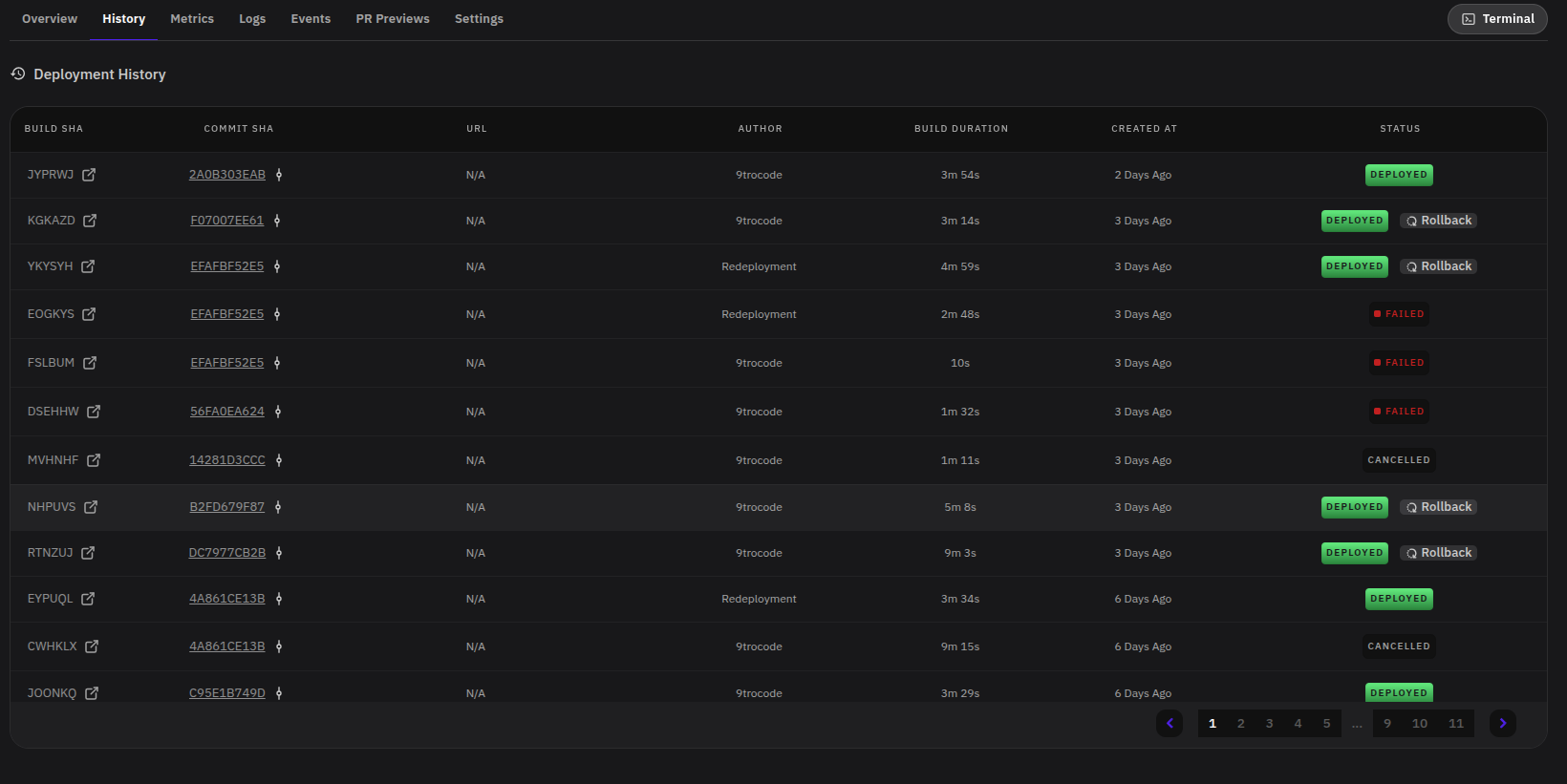Jump to last page 11

(x=1456, y=723)
